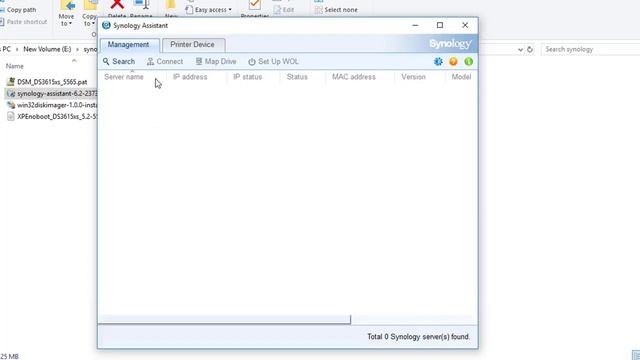Click the Set Up WOL button
The height and width of the screenshot is (360, 640).
[x=273, y=62]
